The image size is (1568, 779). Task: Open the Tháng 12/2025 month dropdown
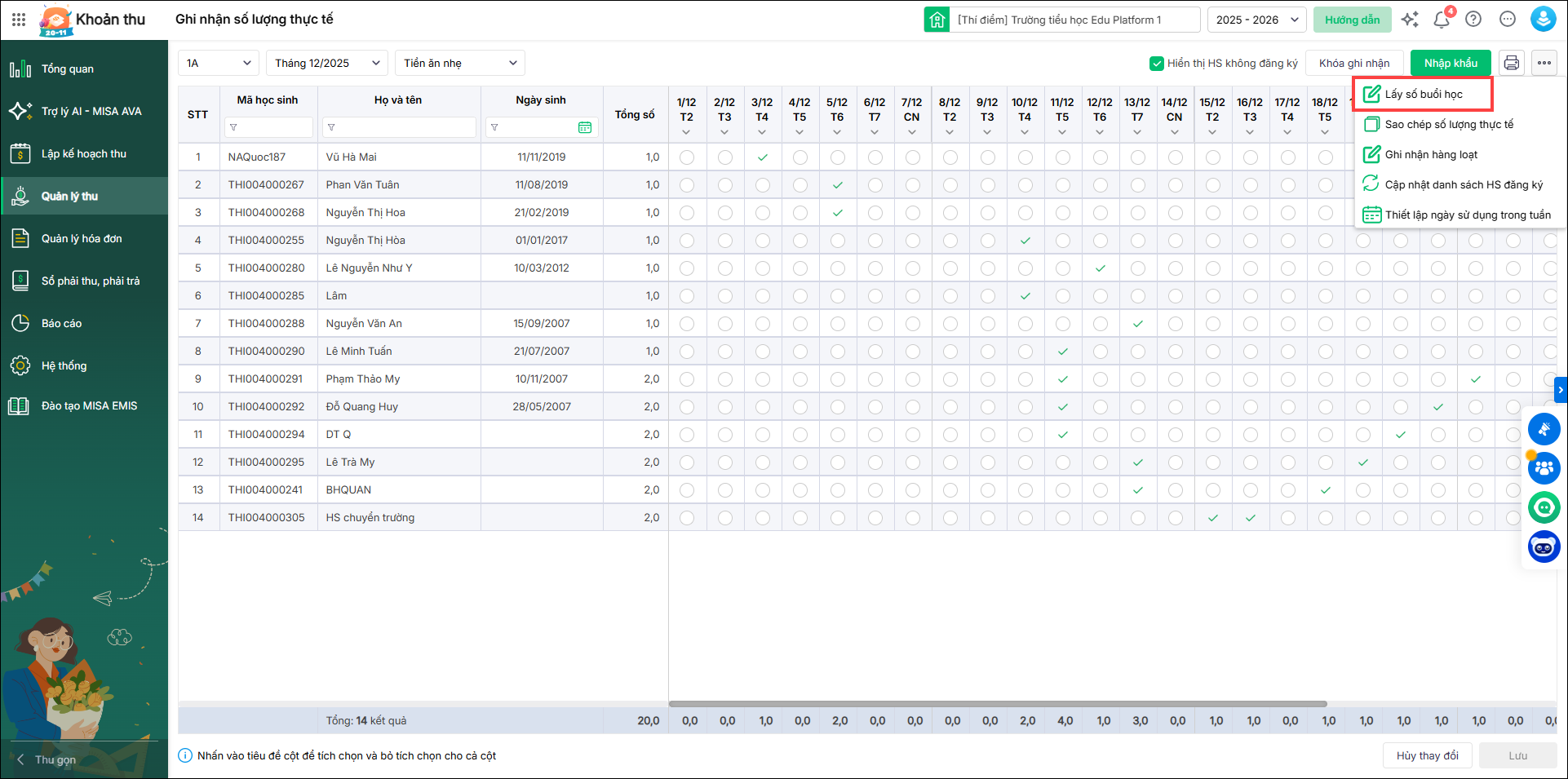[x=326, y=63]
